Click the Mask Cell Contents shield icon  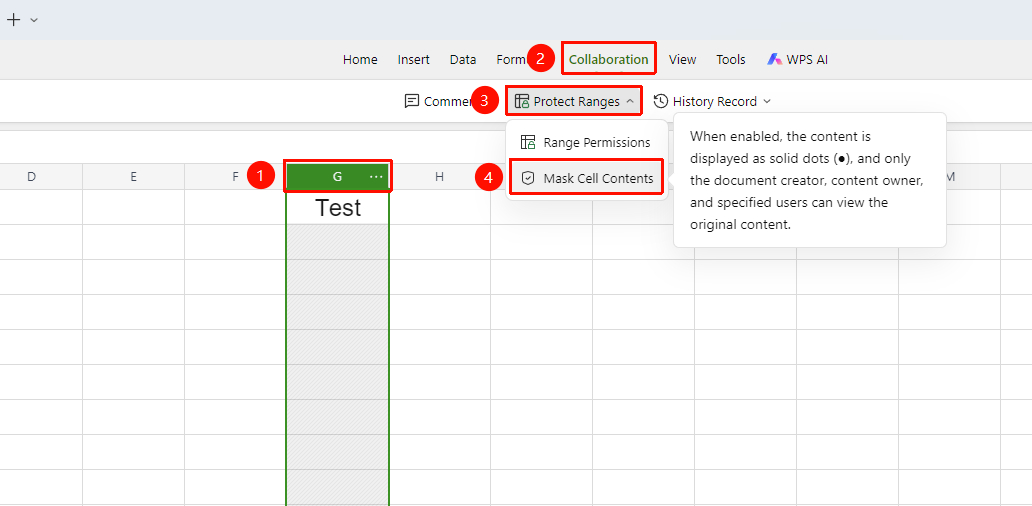coord(528,178)
